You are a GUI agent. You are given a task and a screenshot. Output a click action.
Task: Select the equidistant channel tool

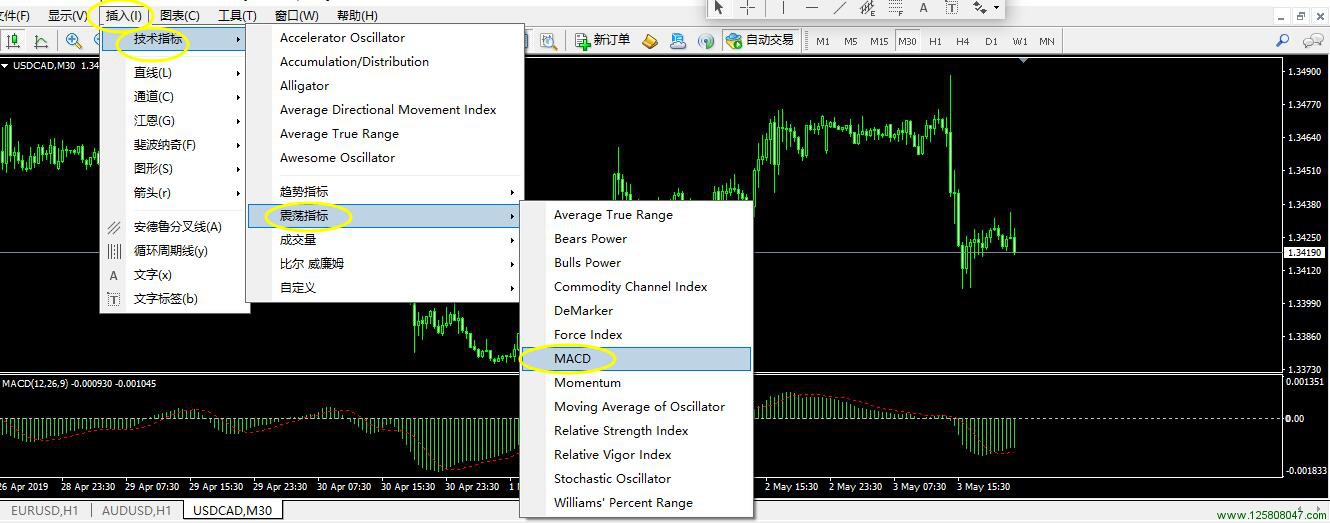pyautogui.click(x=867, y=8)
